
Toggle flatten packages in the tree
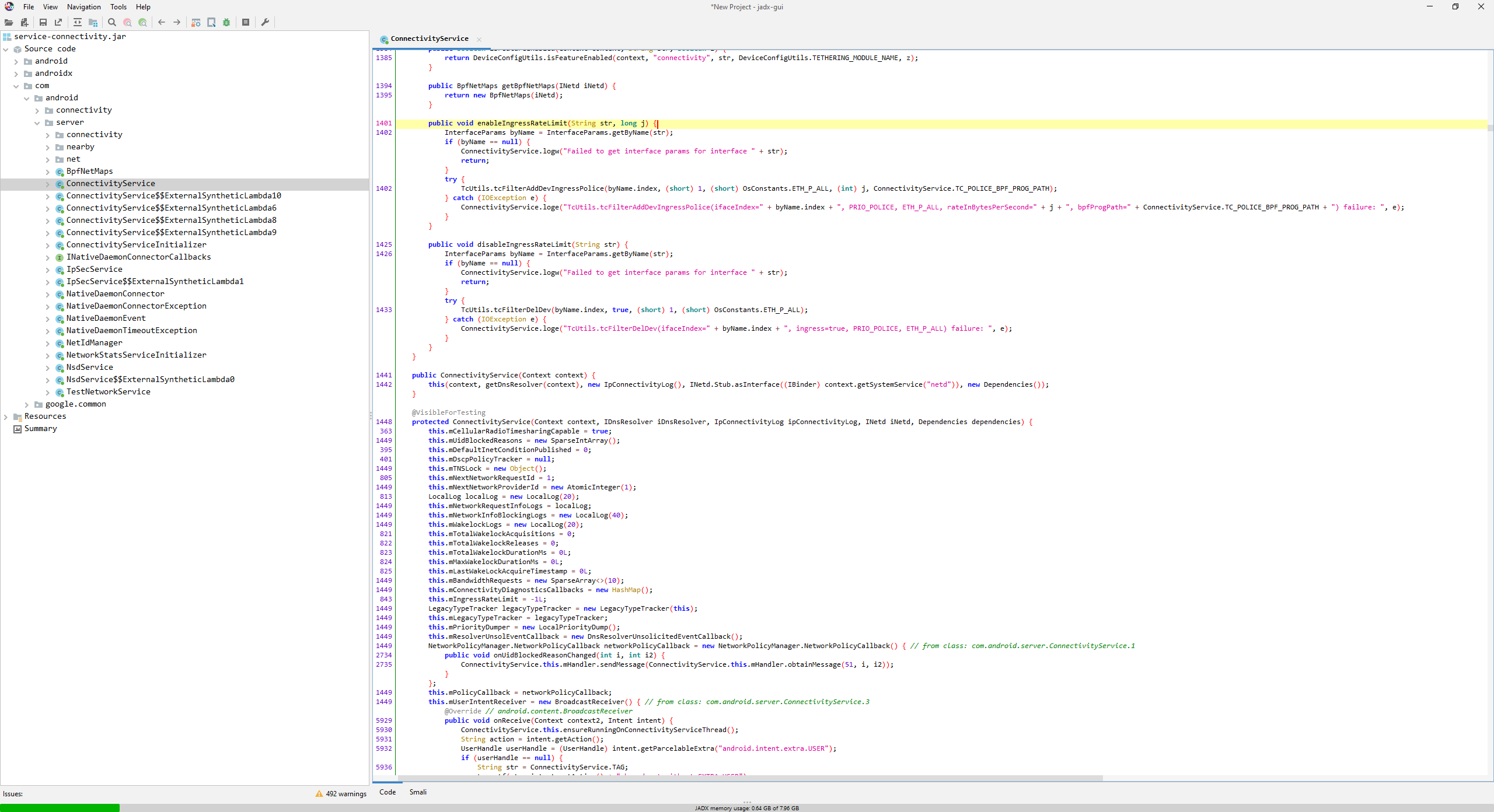93,22
